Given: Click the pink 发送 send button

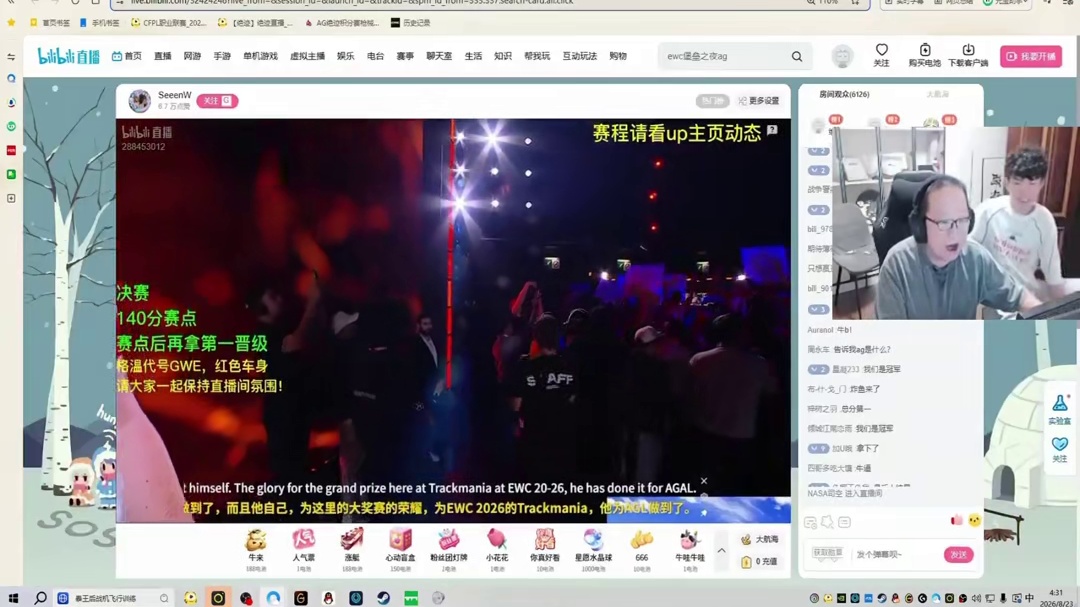Looking at the screenshot, I should pyautogui.click(x=958, y=555).
